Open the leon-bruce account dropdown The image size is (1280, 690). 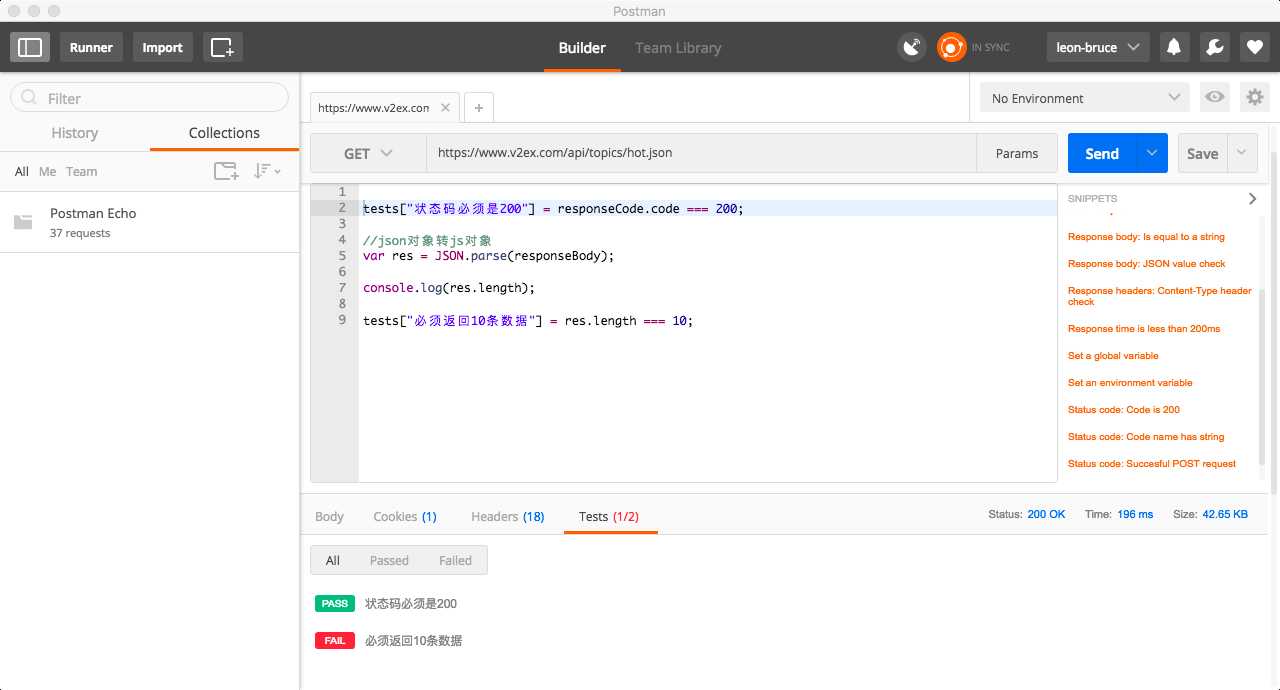point(1098,47)
